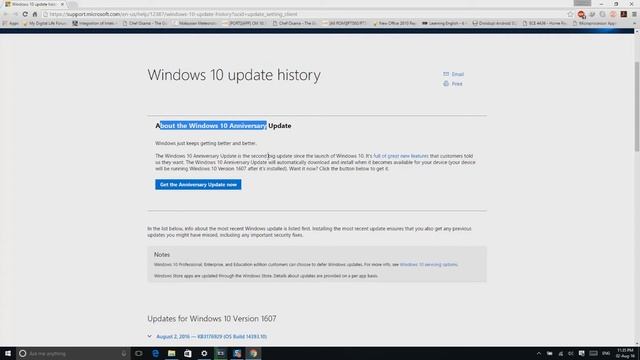Open Action Center notifications icon
The width and height of the screenshot is (640, 360).
581,353
